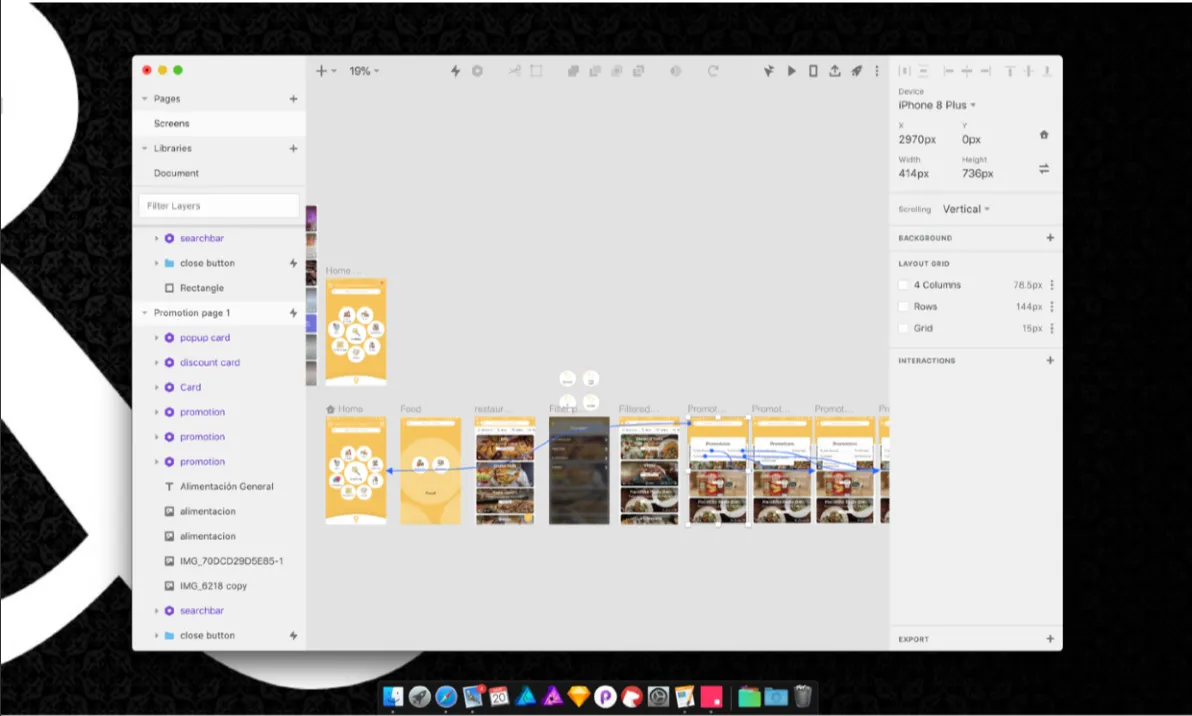
Task: Open Safari from the Dock
Action: tap(446, 696)
